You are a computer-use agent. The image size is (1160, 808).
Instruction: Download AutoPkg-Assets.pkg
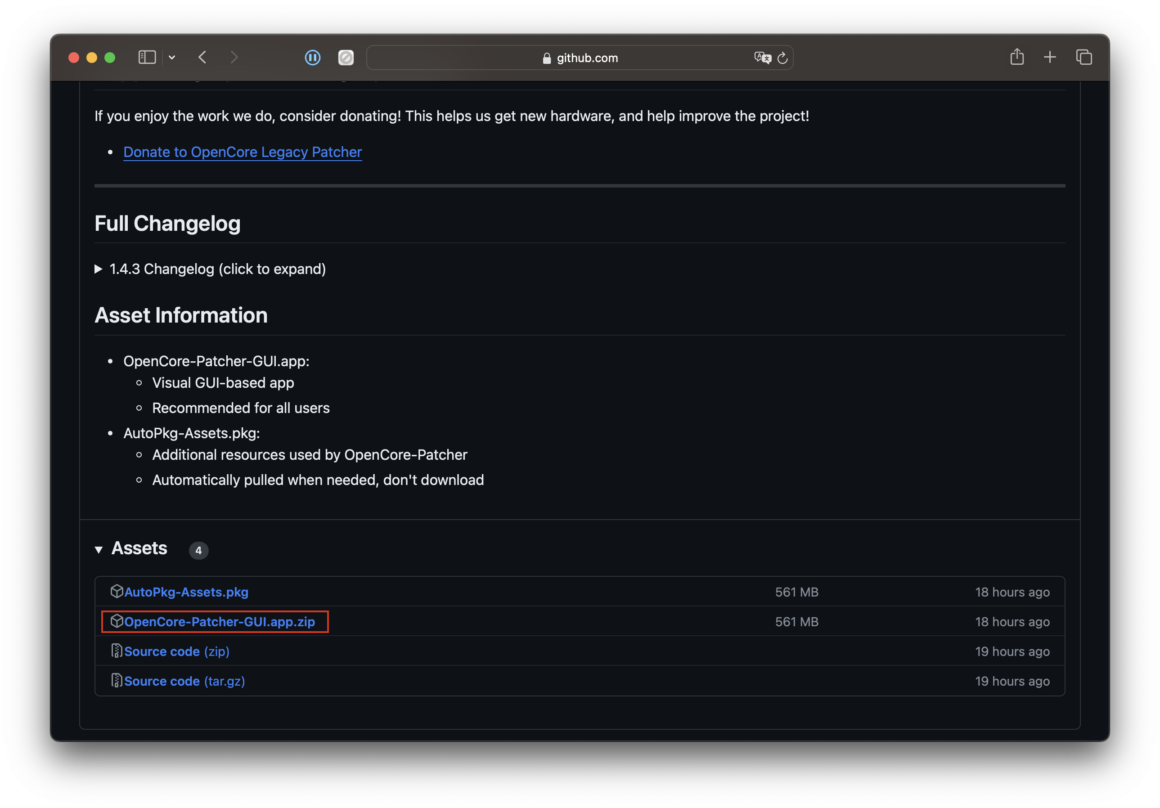pos(186,592)
